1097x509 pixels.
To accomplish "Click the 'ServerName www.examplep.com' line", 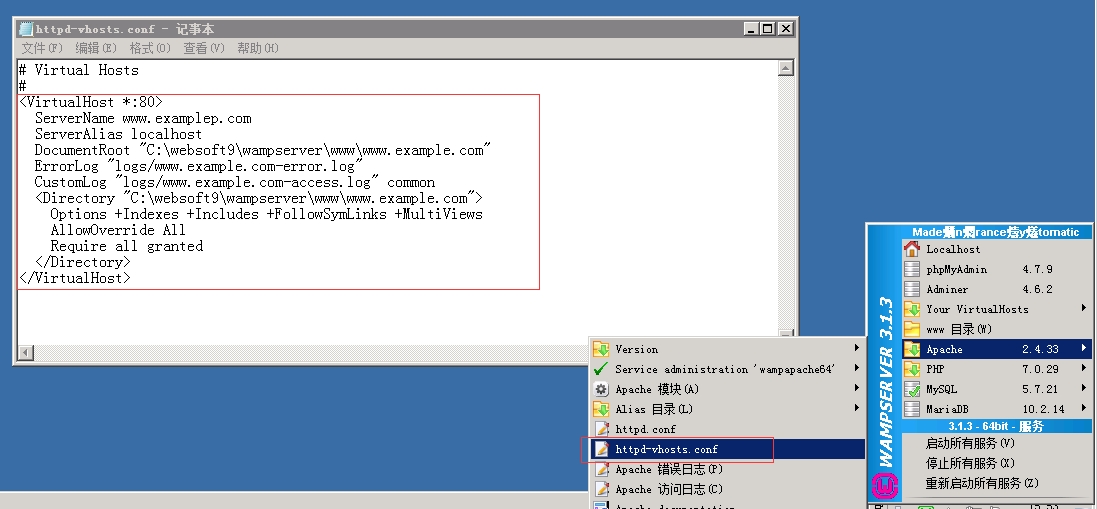I will [143, 118].
